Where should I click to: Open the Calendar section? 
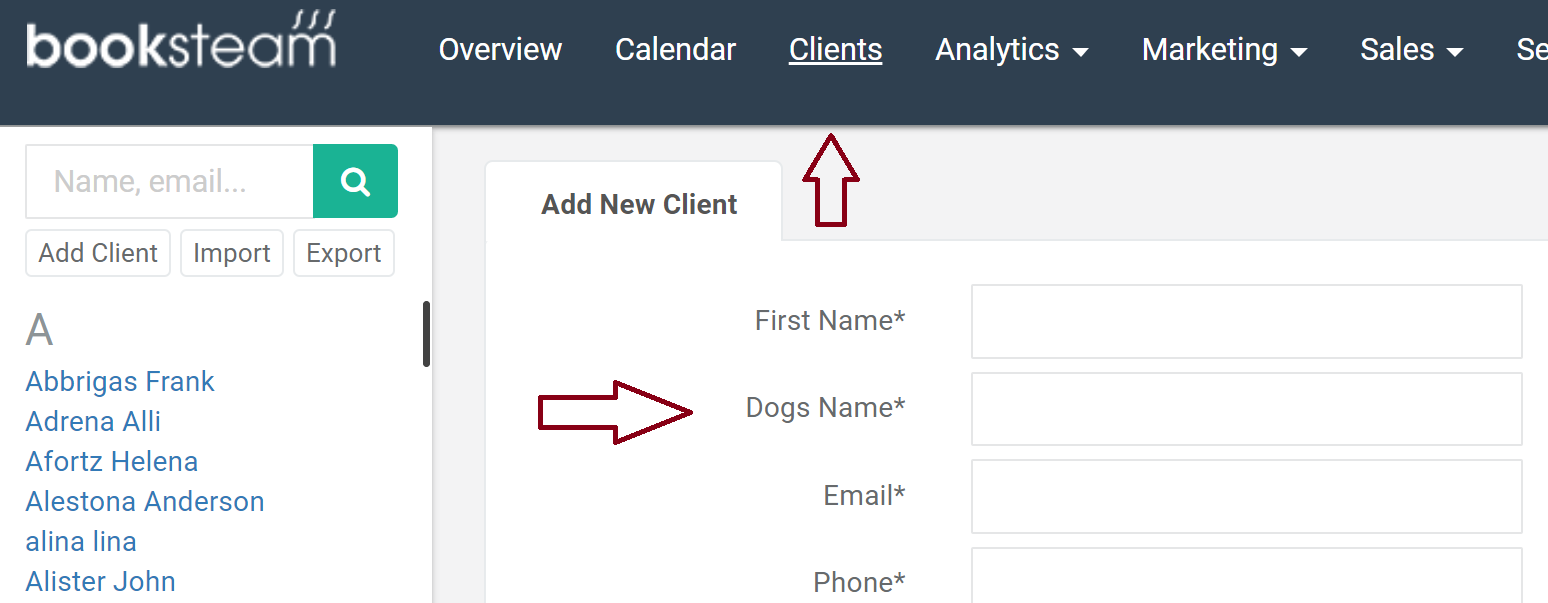(675, 49)
